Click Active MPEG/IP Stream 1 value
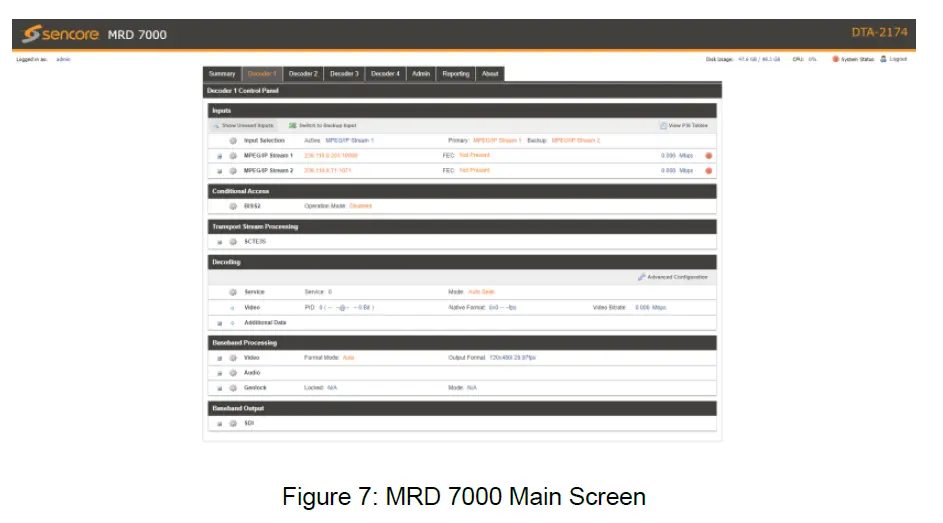The image size is (943, 523). tap(349, 141)
